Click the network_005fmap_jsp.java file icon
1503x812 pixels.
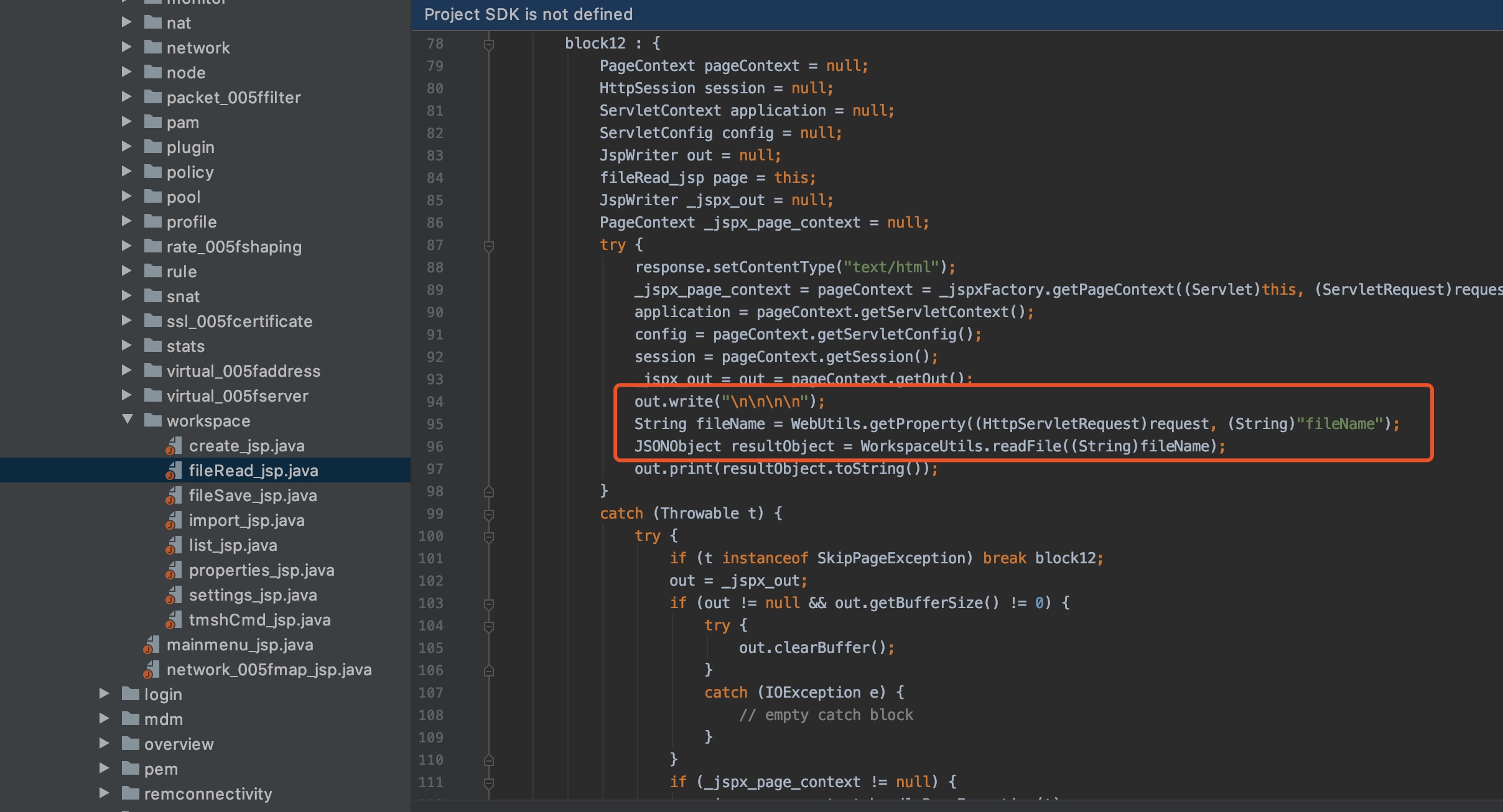point(151,670)
